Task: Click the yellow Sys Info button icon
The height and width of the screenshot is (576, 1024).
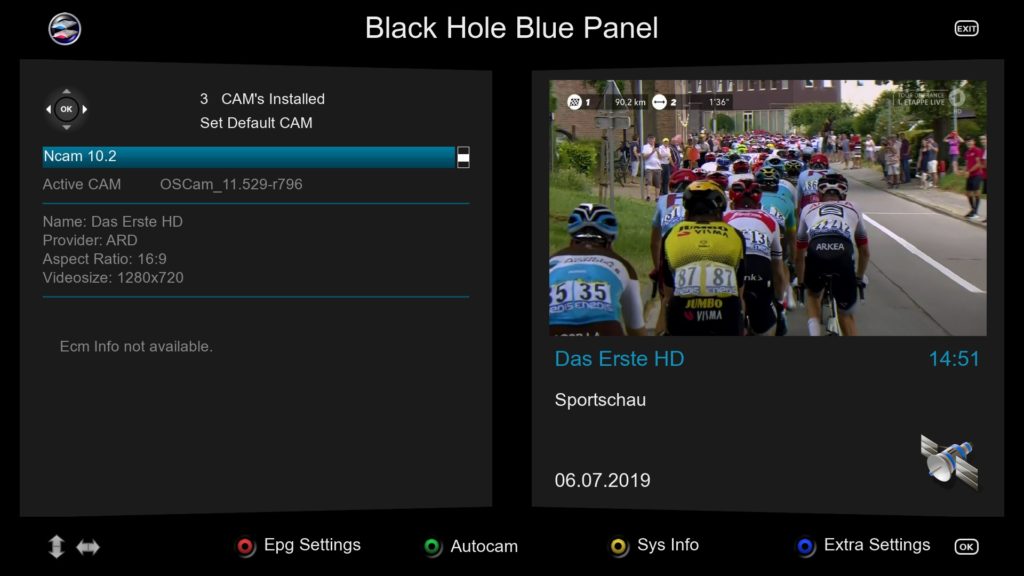Action: (x=618, y=547)
